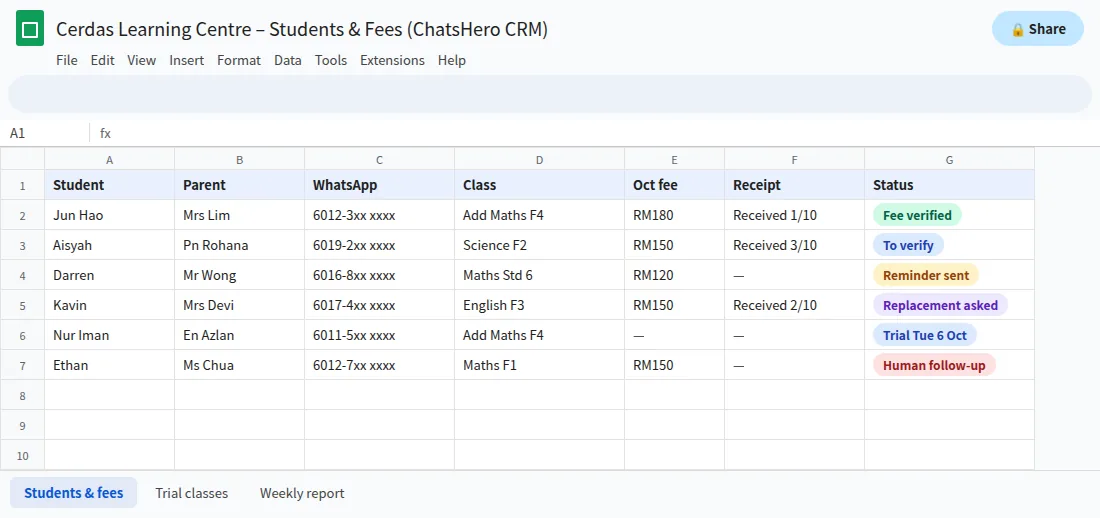Open the Insert menu
1100x518 pixels.
187,60
